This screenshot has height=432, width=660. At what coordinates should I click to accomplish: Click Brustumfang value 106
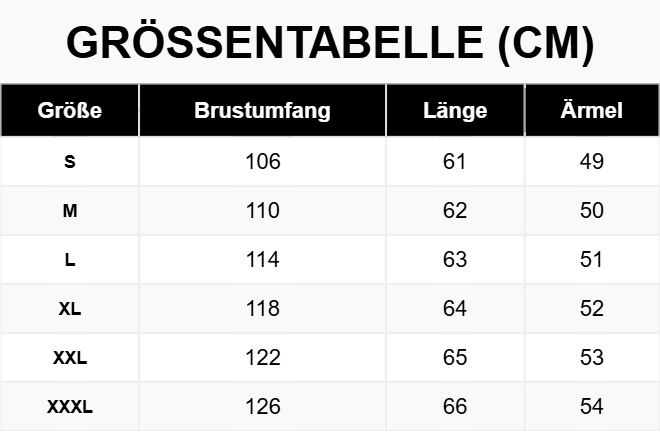click(262, 162)
